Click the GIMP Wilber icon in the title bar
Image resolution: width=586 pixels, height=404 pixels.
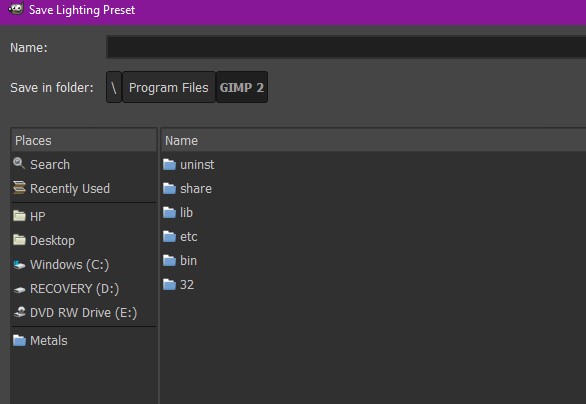pos(16,9)
